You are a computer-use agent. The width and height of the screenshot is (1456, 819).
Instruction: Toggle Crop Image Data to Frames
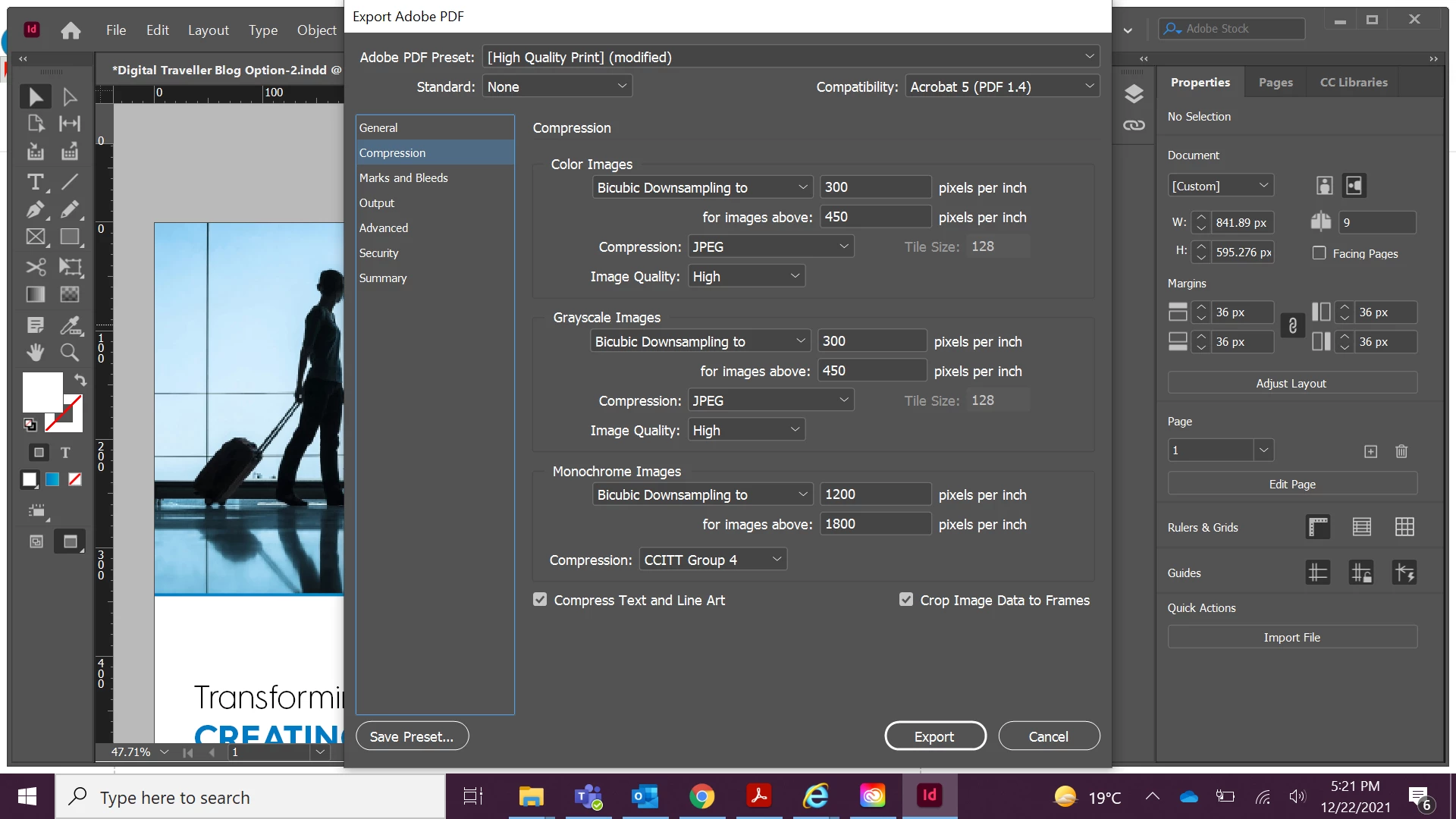(x=906, y=600)
